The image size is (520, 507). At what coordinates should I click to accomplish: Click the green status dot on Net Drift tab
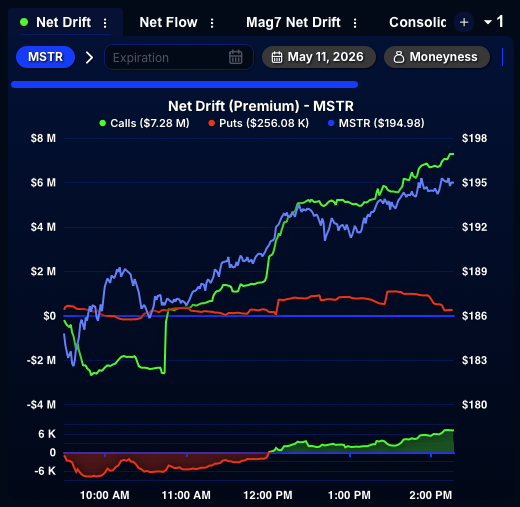(24, 22)
